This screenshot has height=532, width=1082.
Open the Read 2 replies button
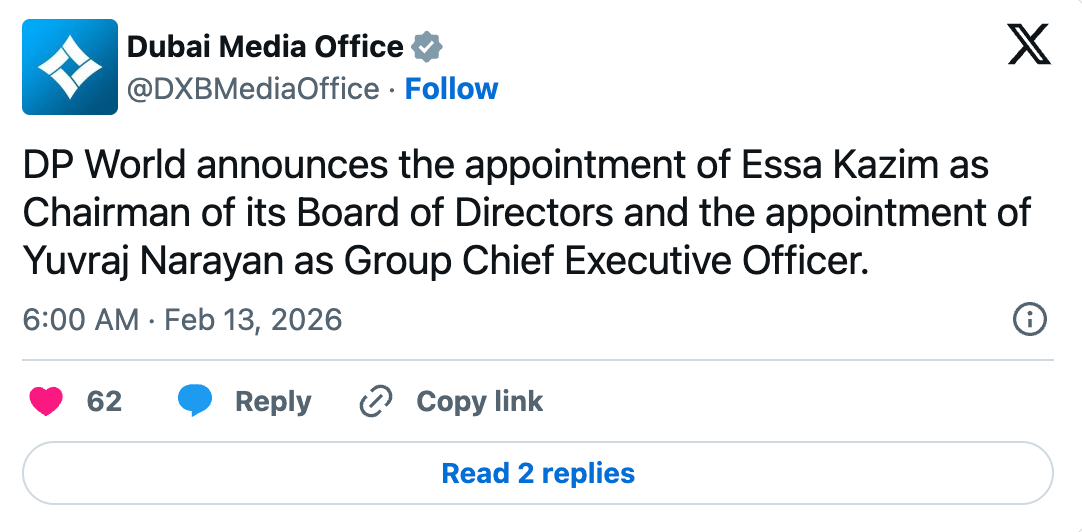[x=538, y=473]
